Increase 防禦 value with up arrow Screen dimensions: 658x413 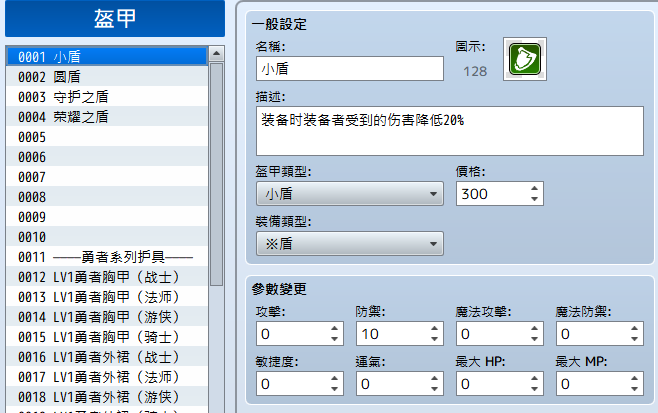point(434,328)
